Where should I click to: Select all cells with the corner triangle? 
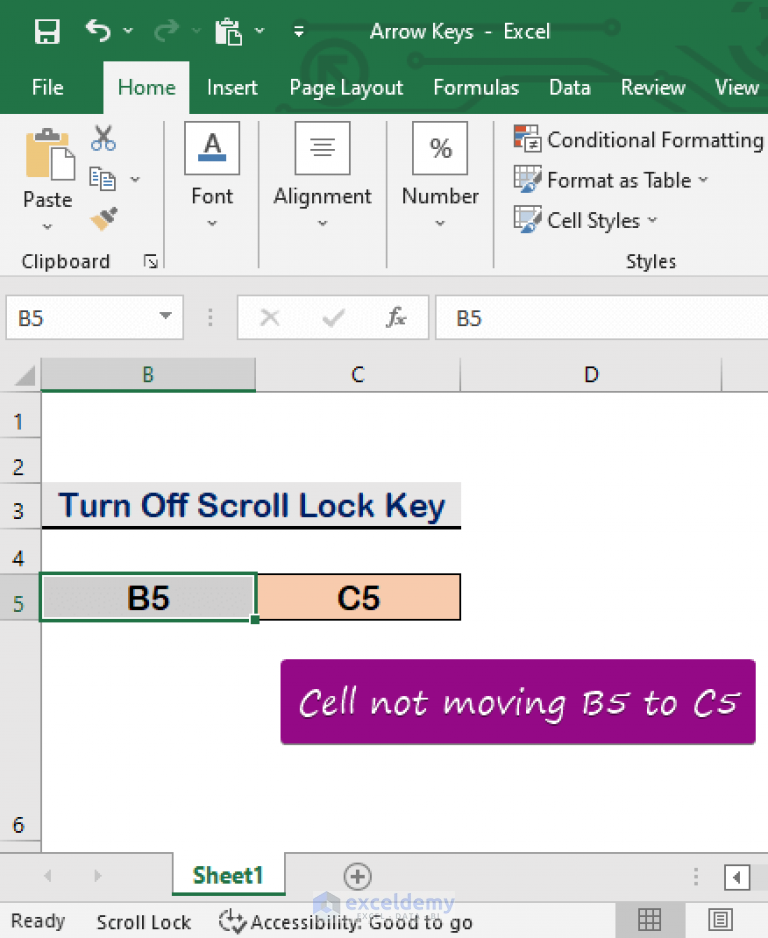[x=25, y=376]
